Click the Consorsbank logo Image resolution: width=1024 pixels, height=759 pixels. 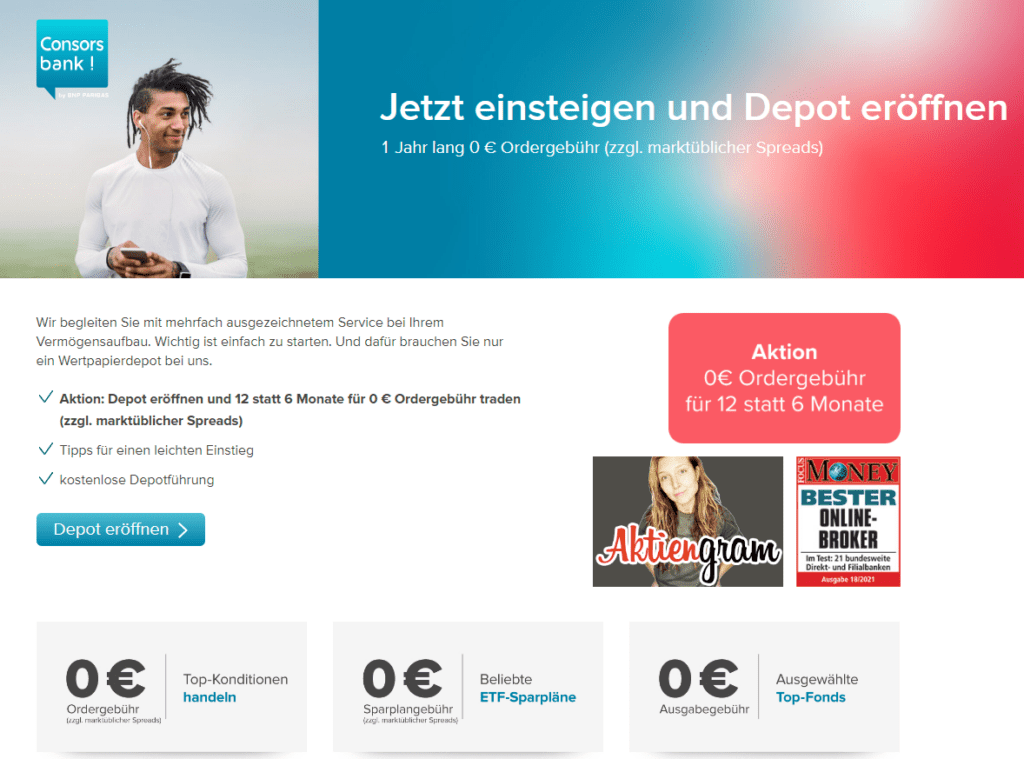(x=72, y=59)
